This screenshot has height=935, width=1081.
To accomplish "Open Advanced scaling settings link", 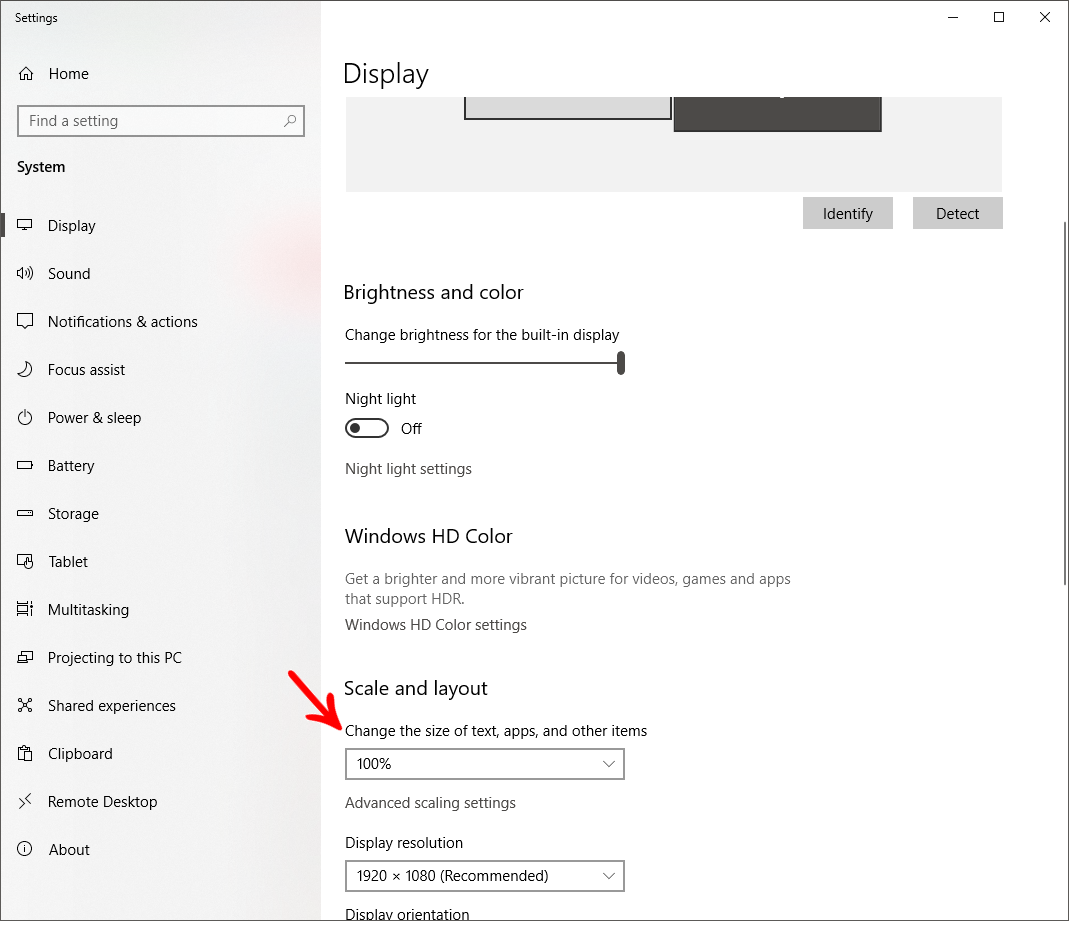I will pos(430,803).
